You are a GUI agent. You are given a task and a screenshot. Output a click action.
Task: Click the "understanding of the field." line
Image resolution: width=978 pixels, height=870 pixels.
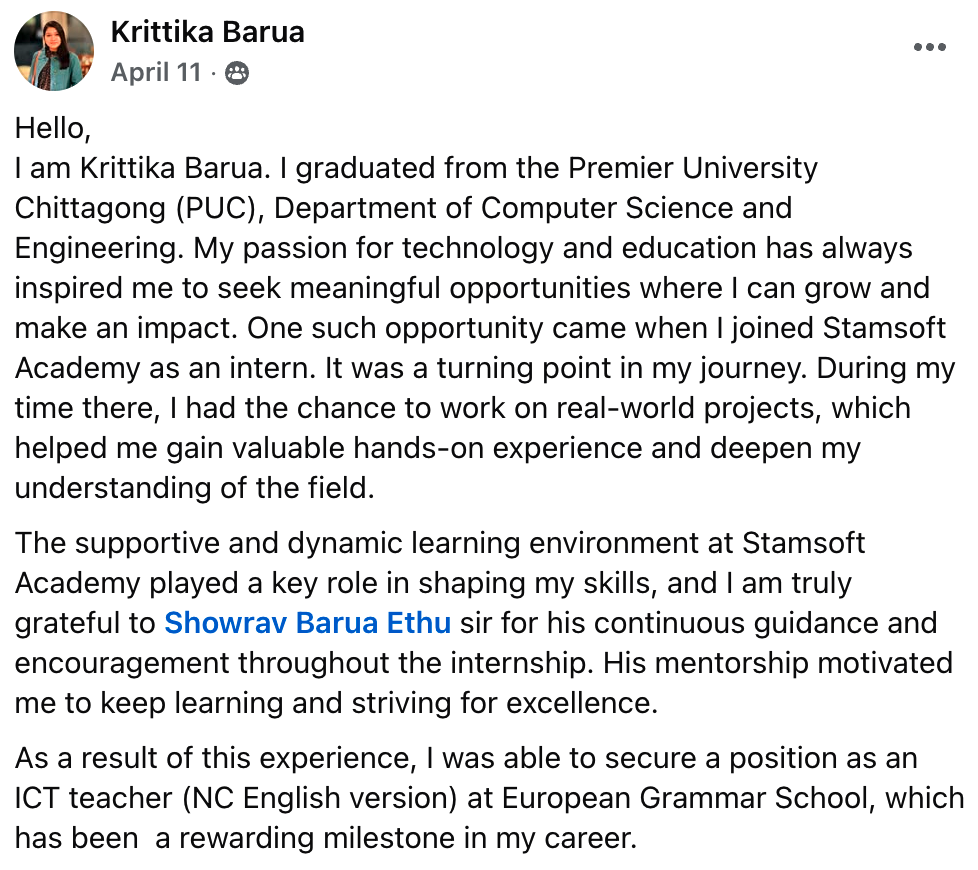pyautogui.click(x=195, y=488)
